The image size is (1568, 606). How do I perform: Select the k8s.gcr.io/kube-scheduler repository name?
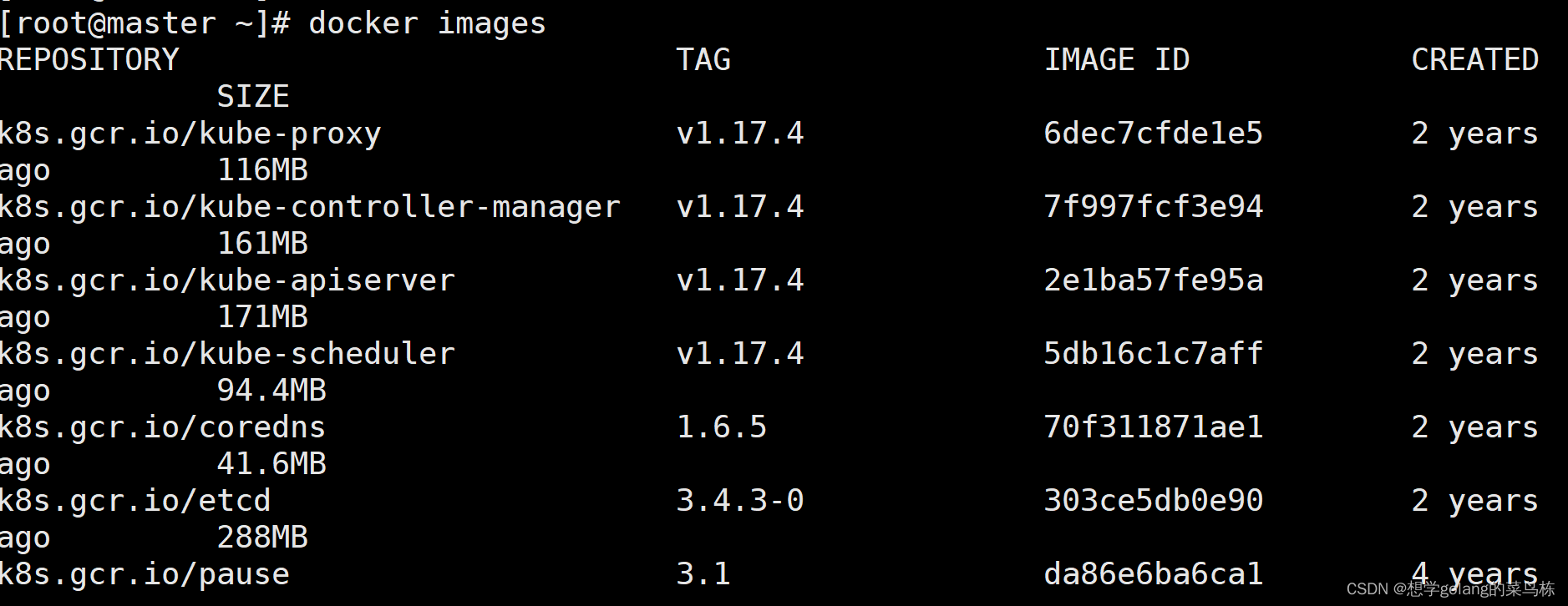click(x=227, y=354)
